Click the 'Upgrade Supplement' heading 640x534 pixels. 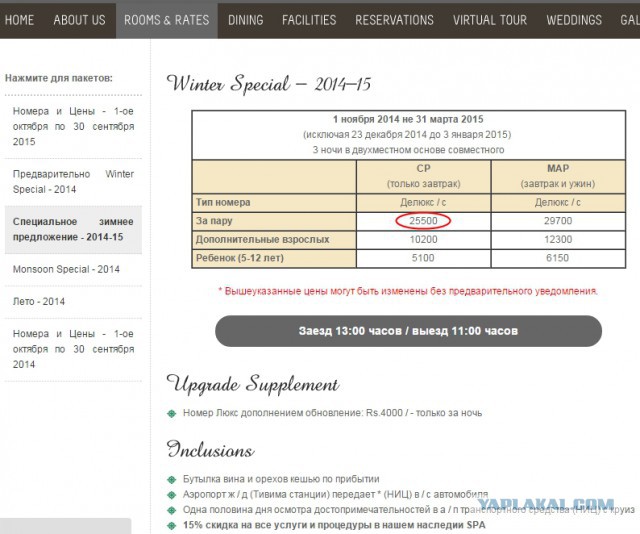253,385
